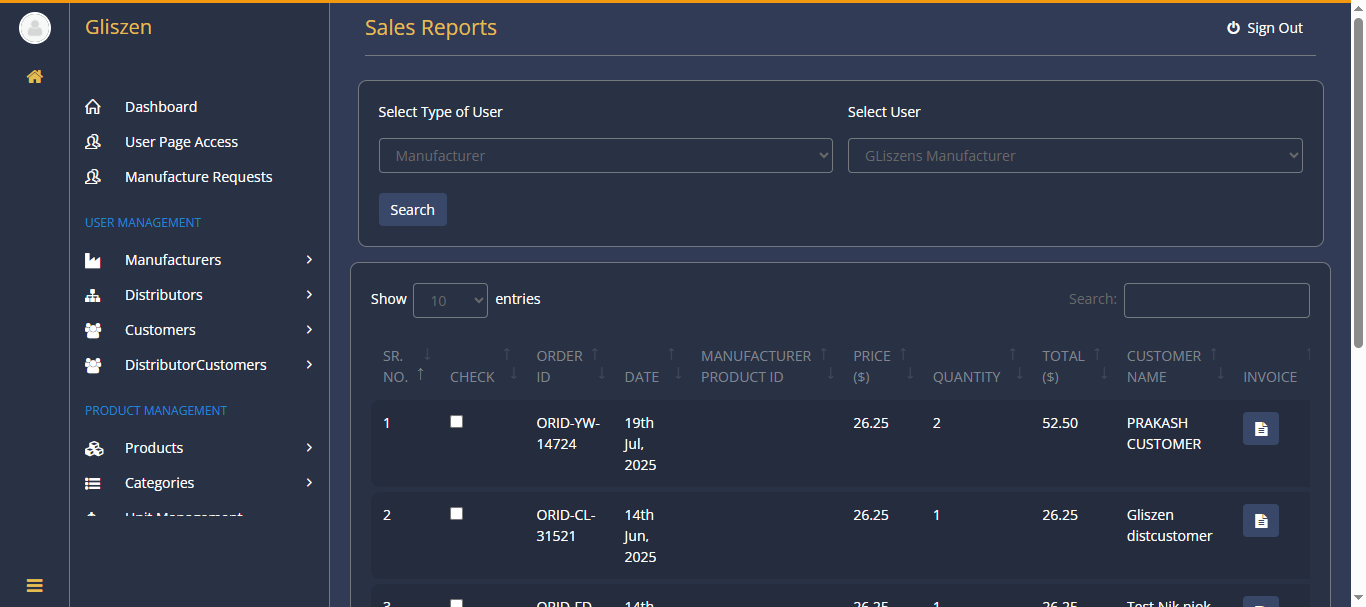Image resolution: width=1366 pixels, height=607 pixels.
Task: Expand the Manufacturers submenu chevron
Action: pos(309,260)
